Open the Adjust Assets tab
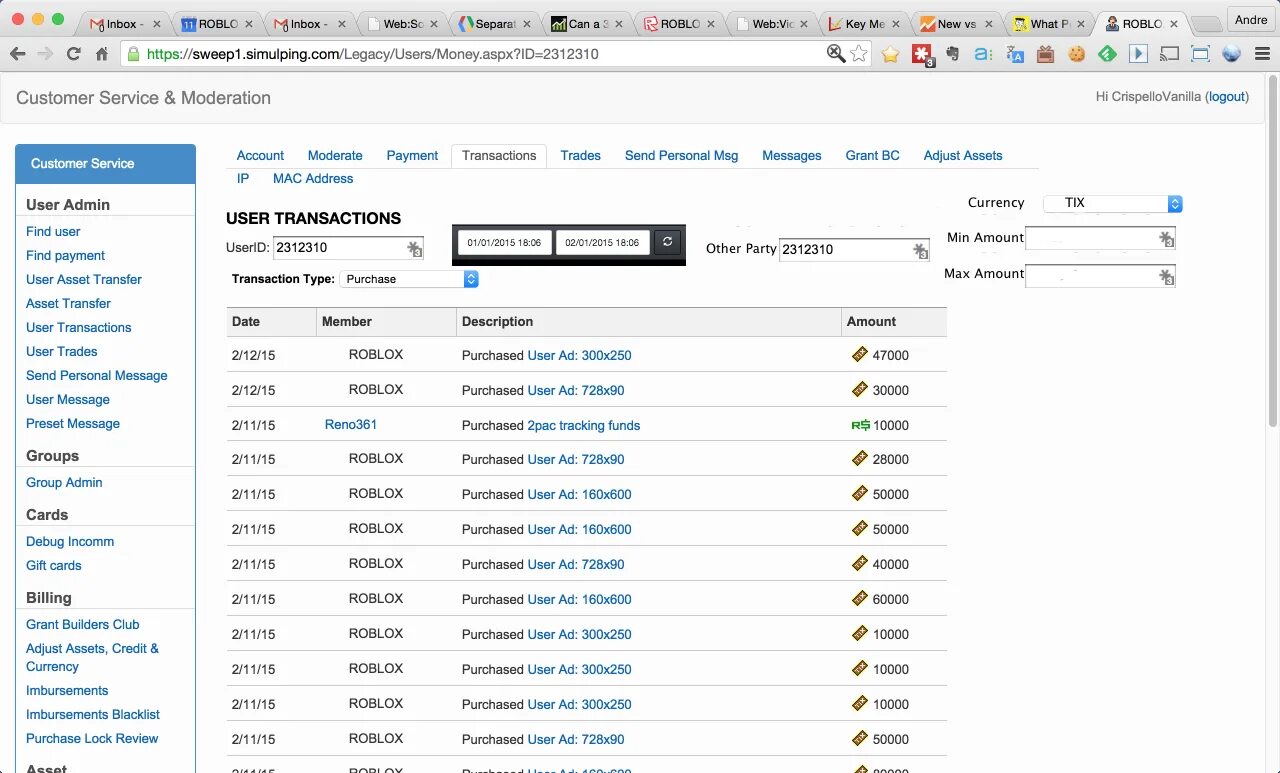1280x773 pixels. tap(963, 155)
